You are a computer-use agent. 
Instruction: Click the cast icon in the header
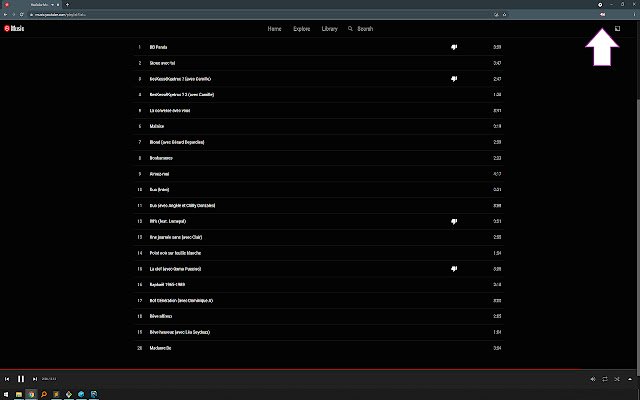618,29
